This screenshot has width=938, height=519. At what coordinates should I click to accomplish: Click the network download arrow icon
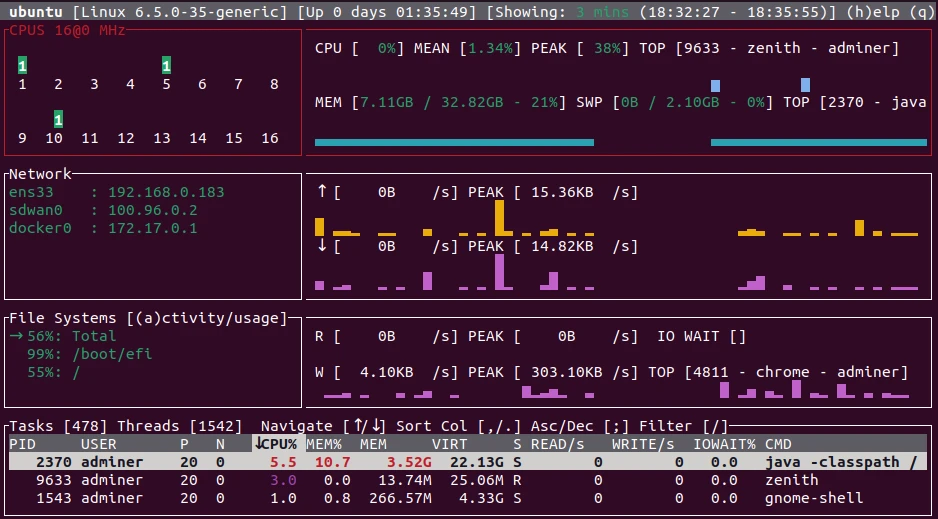[x=322, y=246]
